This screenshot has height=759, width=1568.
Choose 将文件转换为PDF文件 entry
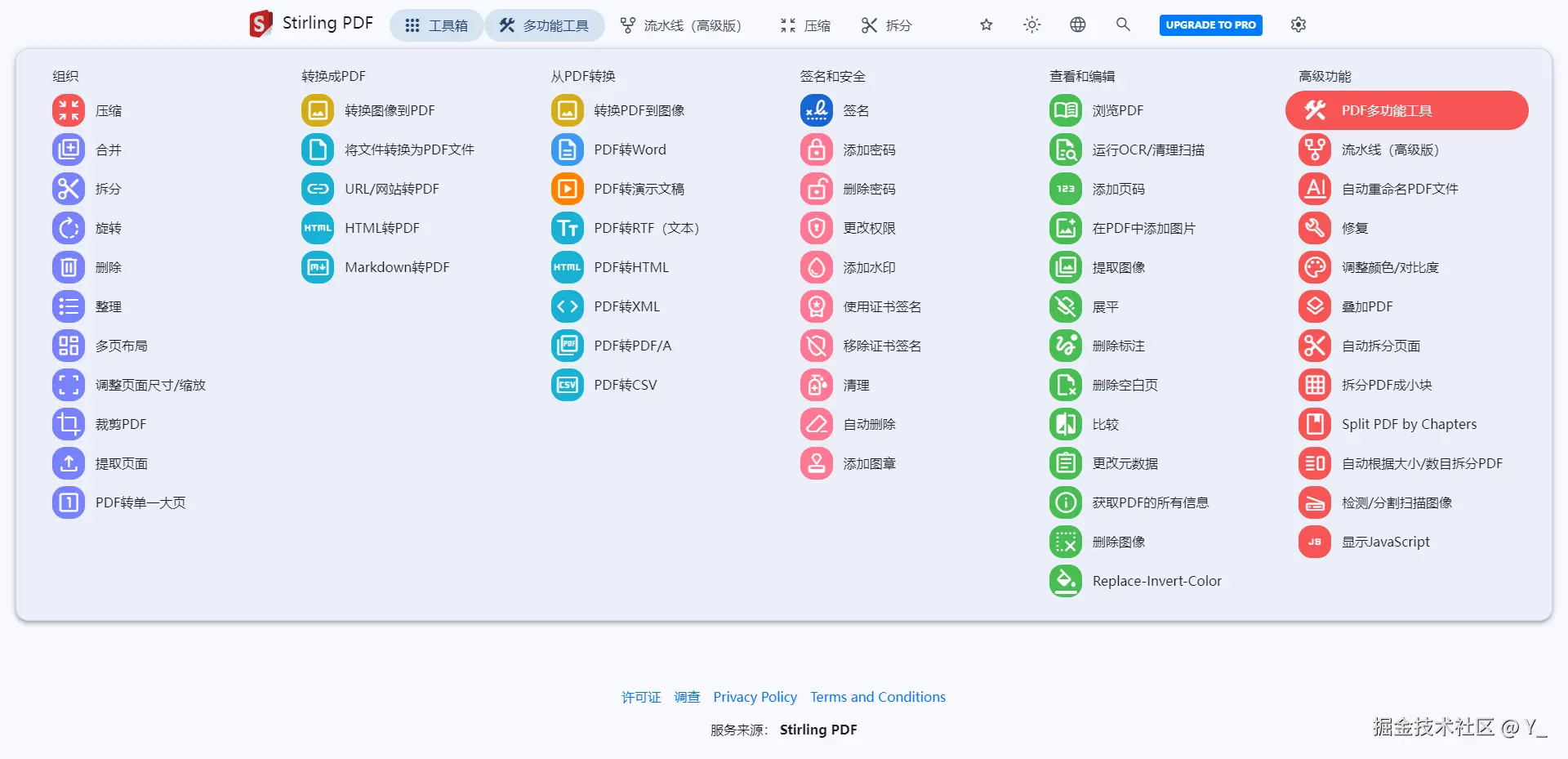[388, 150]
